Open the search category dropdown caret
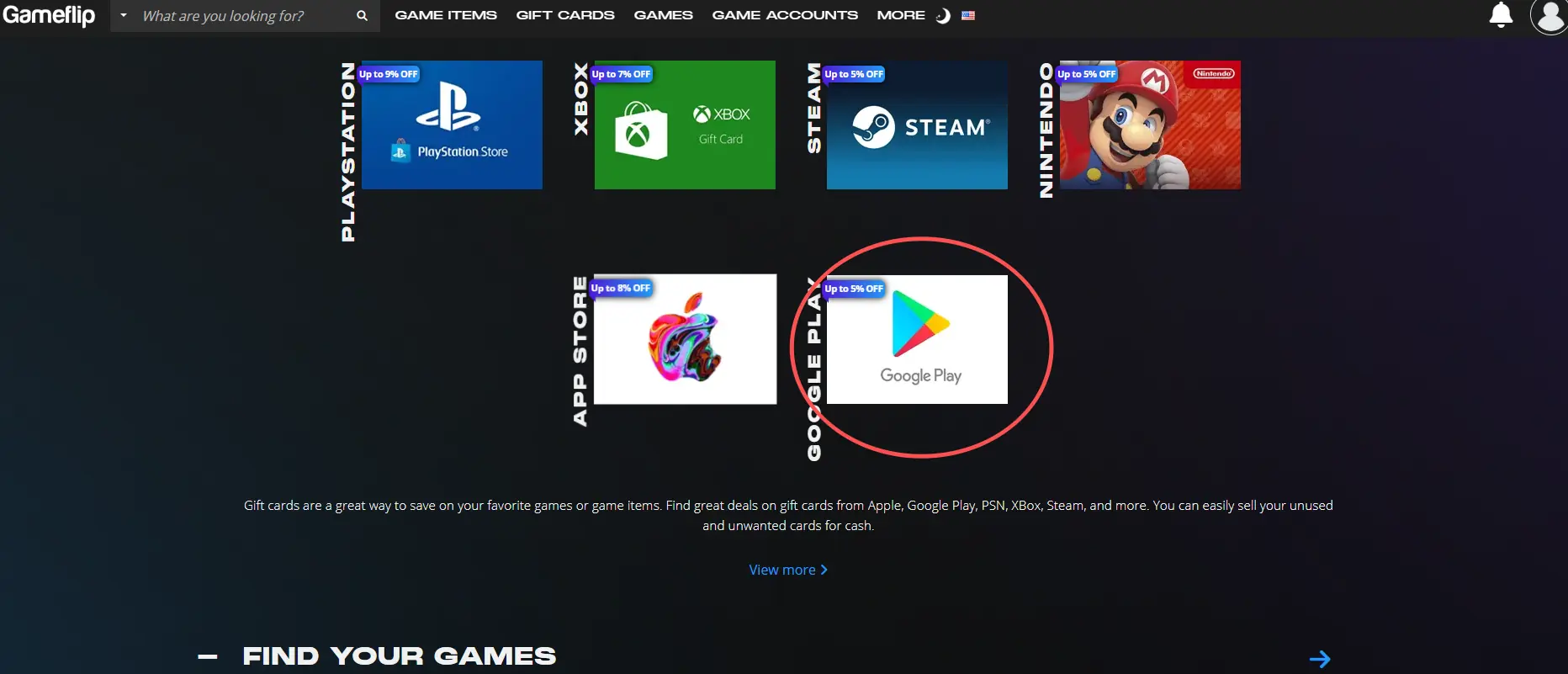1568x674 pixels. click(x=124, y=15)
